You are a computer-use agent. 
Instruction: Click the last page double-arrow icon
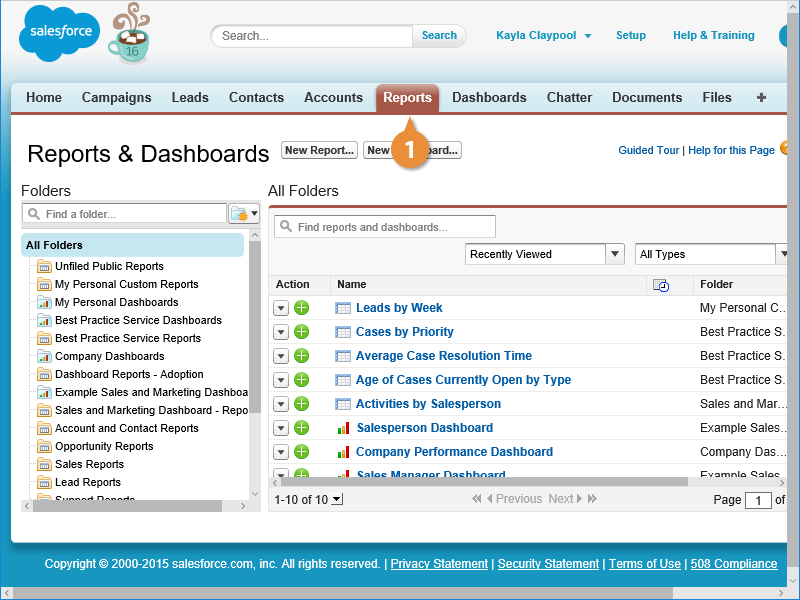click(592, 498)
